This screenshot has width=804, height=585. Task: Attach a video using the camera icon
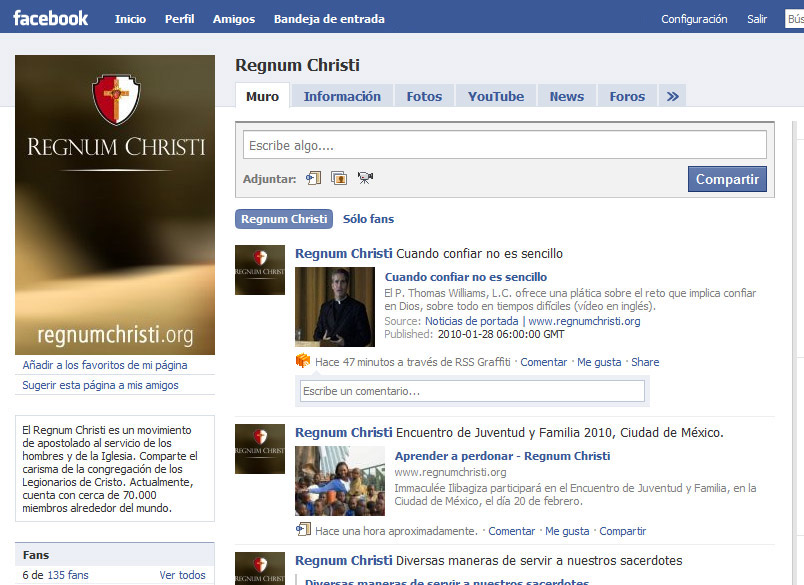pos(365,178)
